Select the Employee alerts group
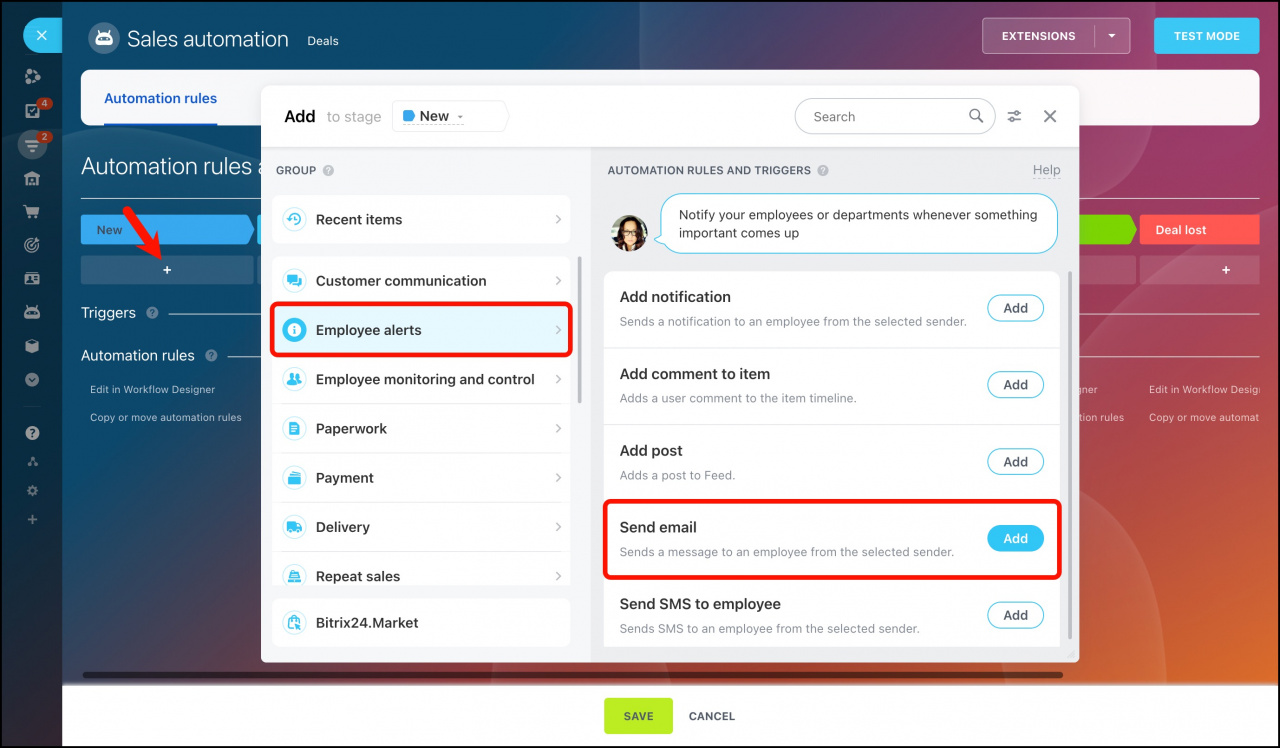Viewport: 1280px width, 748px height. [x=421, y=330]
